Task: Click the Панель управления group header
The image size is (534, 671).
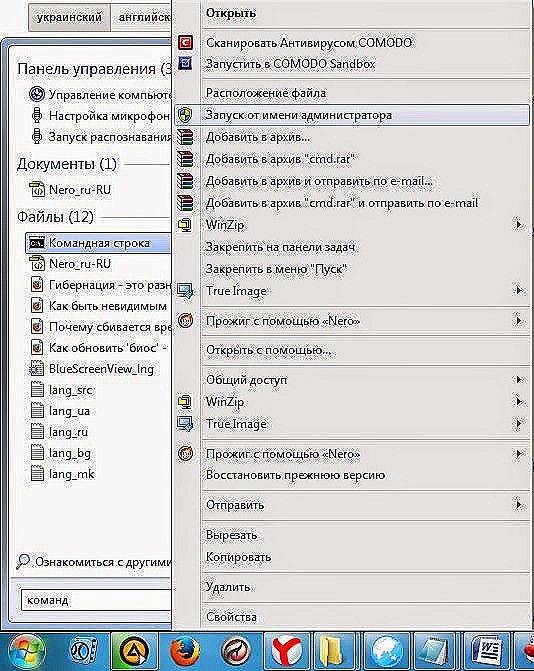Action: pyautogui.click(x=94, y=69)
